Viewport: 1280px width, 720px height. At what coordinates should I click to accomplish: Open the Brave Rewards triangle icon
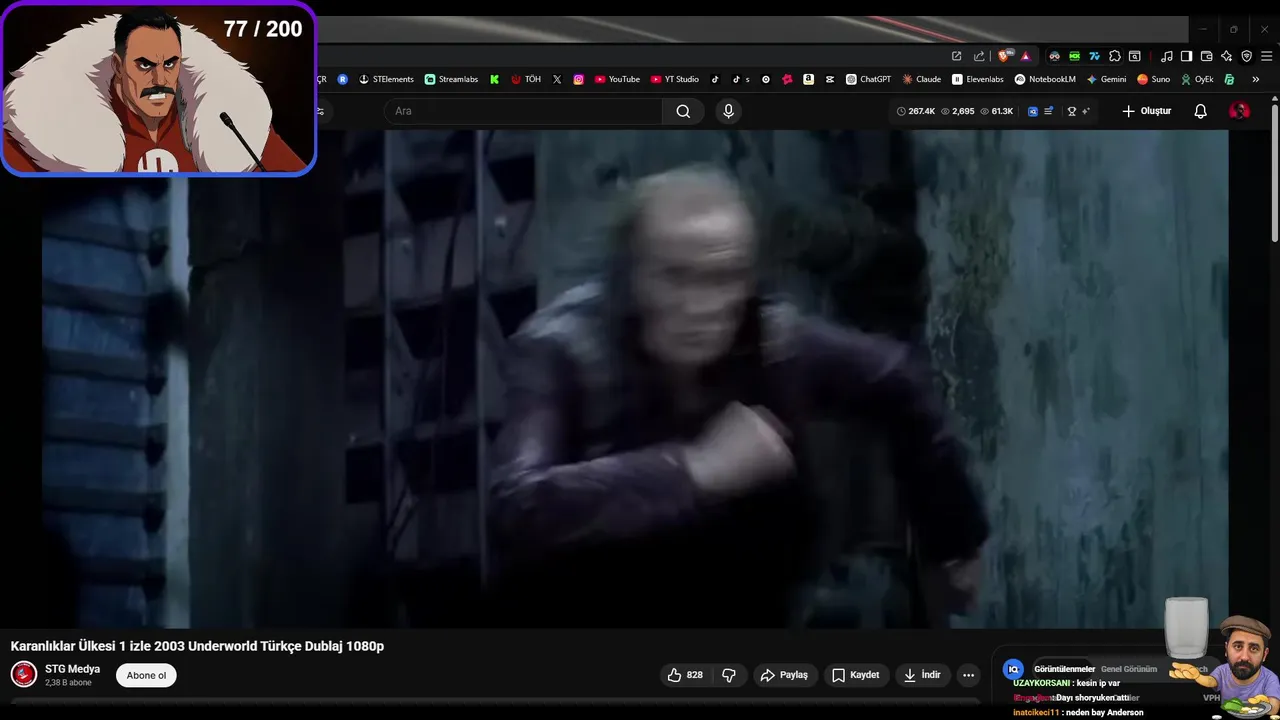(1025, 56)
